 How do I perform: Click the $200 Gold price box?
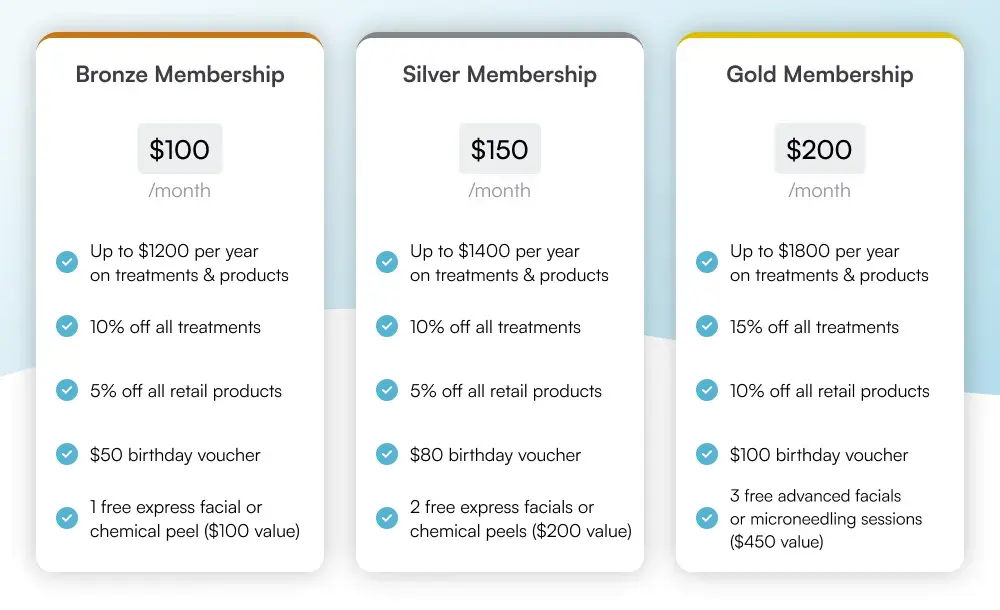[x=820, y=149]
